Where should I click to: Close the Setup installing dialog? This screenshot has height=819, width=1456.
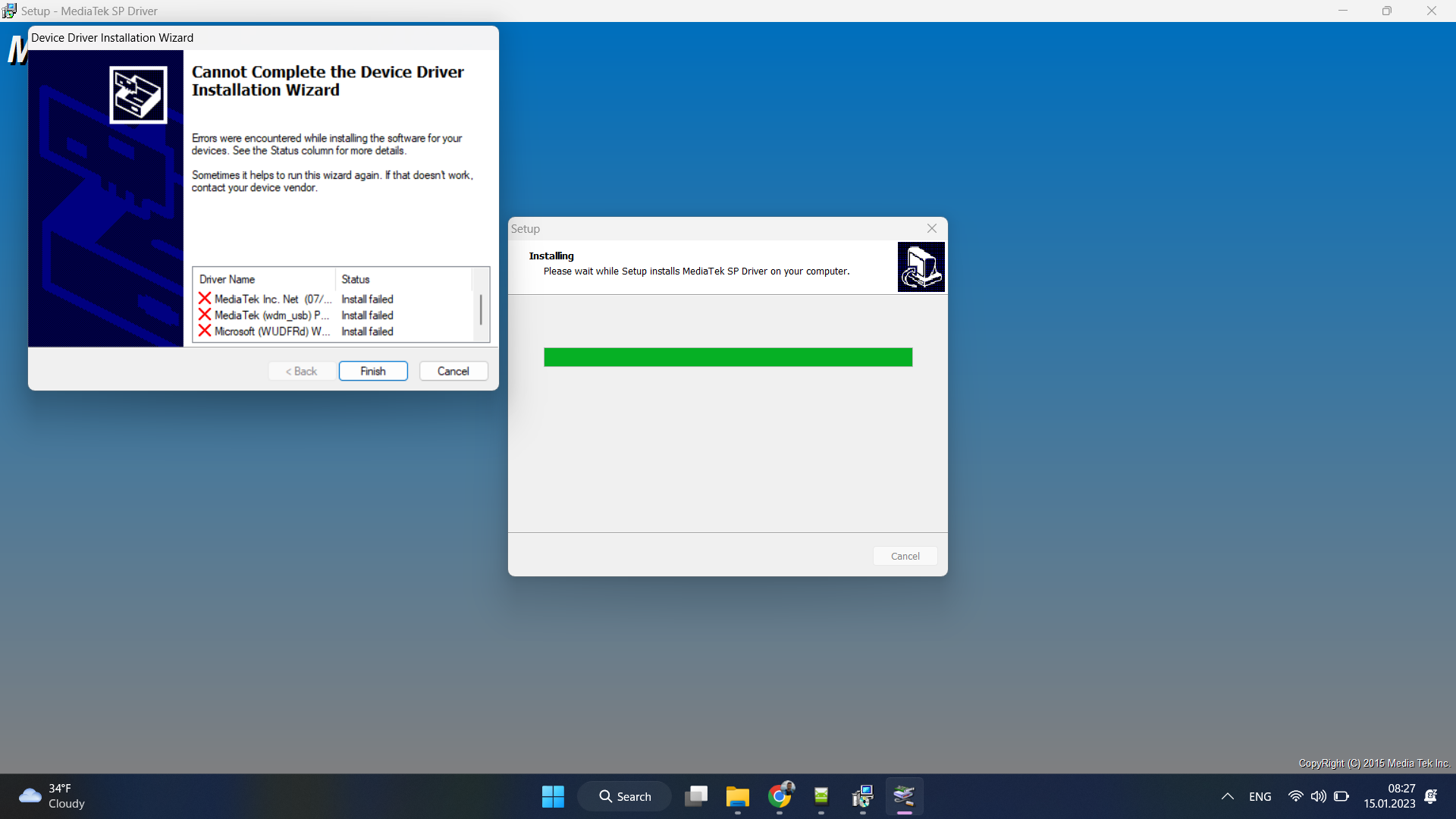point(932,228)
